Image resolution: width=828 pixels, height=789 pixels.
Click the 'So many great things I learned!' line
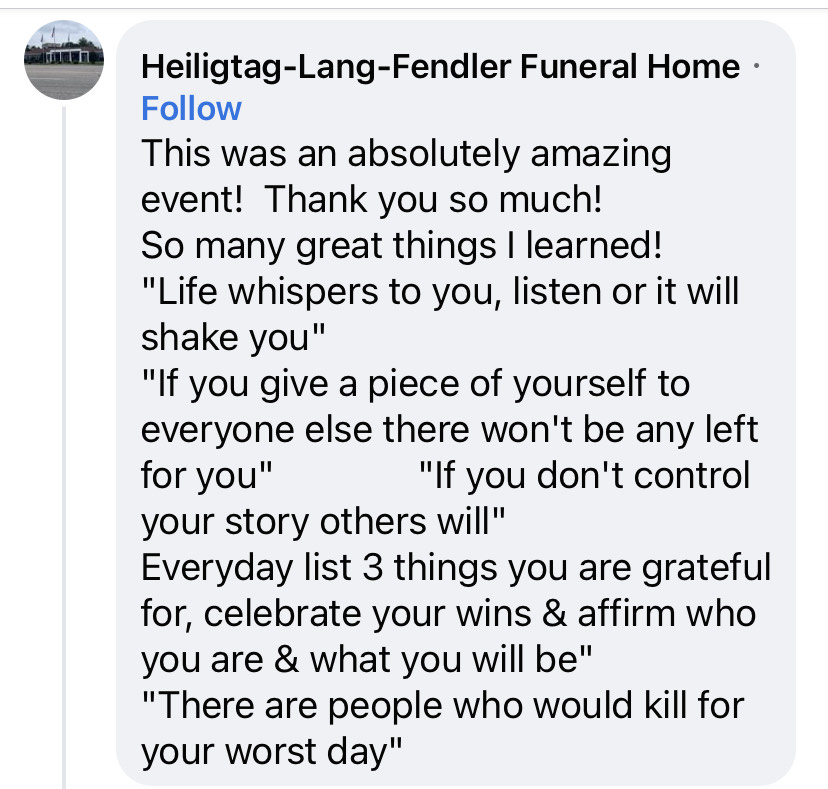pos(401,246)
